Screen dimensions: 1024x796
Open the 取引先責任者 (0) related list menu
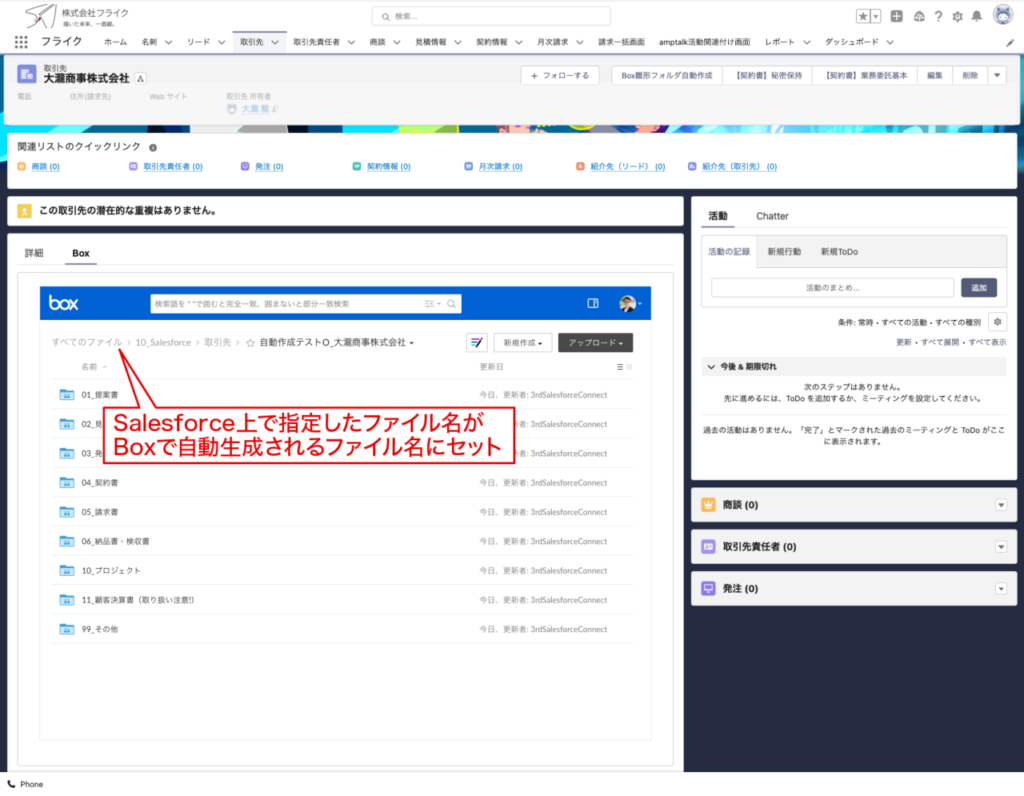coord(1001,547)
